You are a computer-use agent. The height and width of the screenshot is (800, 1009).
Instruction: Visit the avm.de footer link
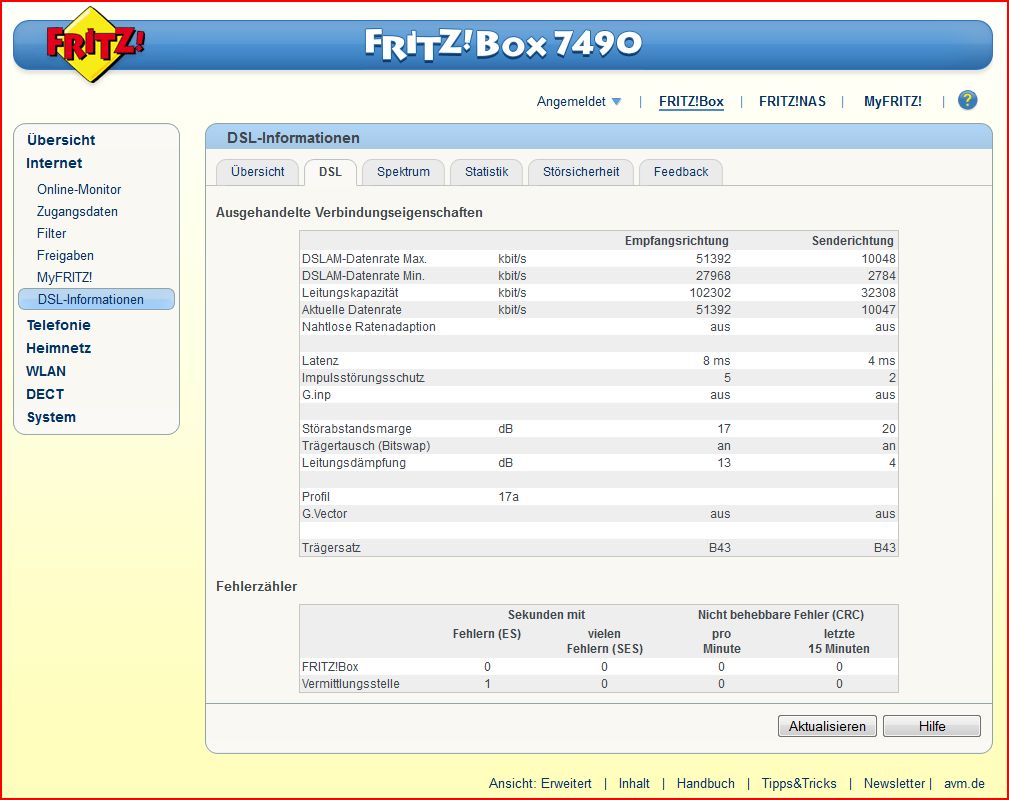click(964, 783)
